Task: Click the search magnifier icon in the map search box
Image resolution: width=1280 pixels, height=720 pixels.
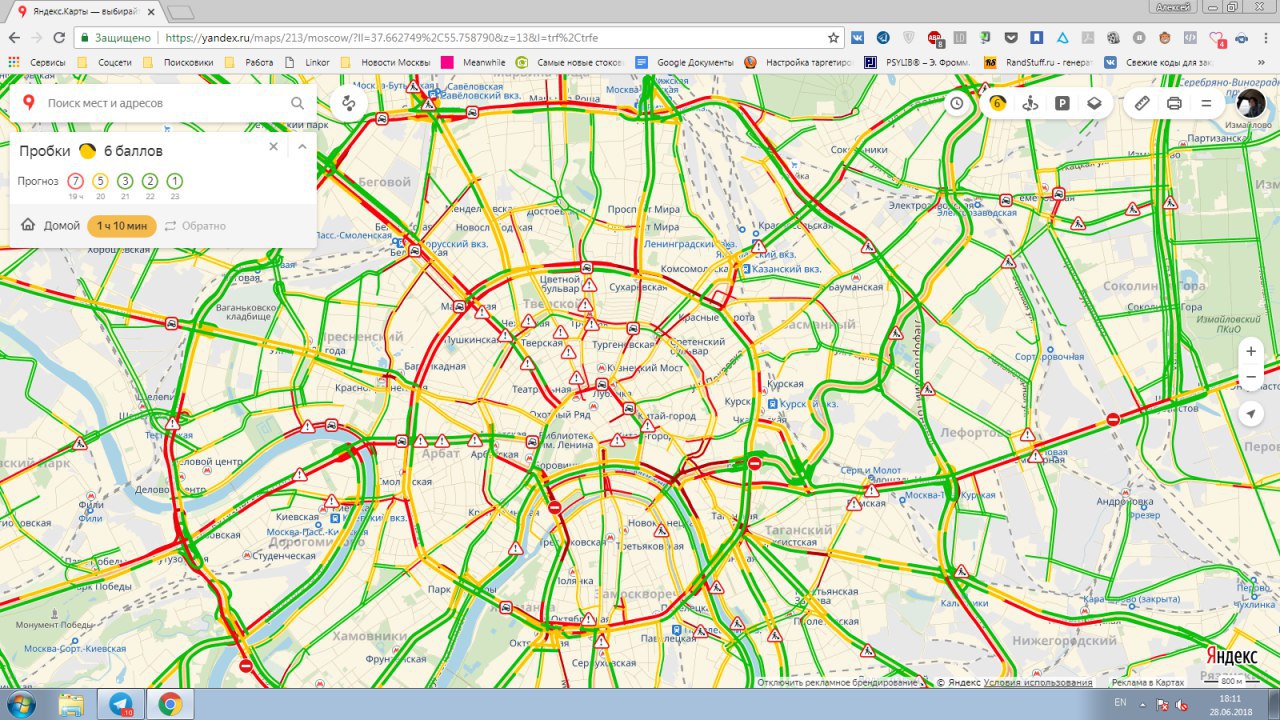Action: coord(297,103)
